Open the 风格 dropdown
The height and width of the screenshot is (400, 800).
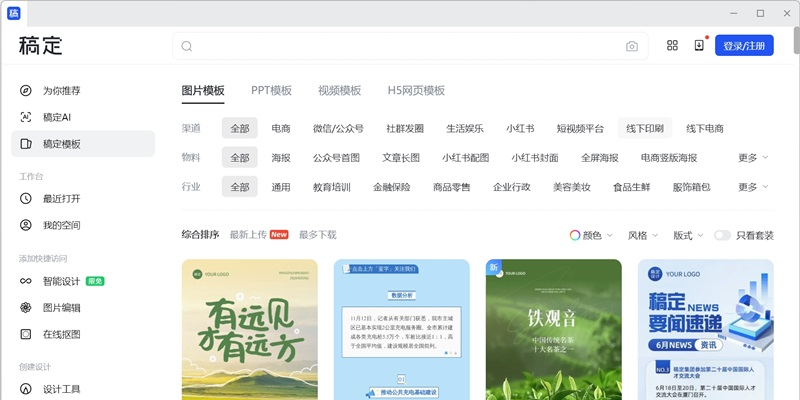tap(643, 235)
